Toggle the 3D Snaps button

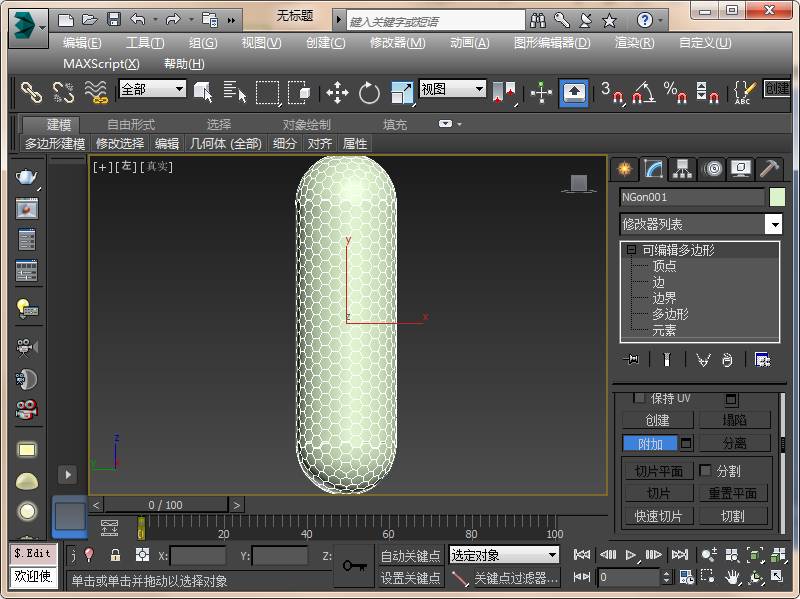coord(612,93)
